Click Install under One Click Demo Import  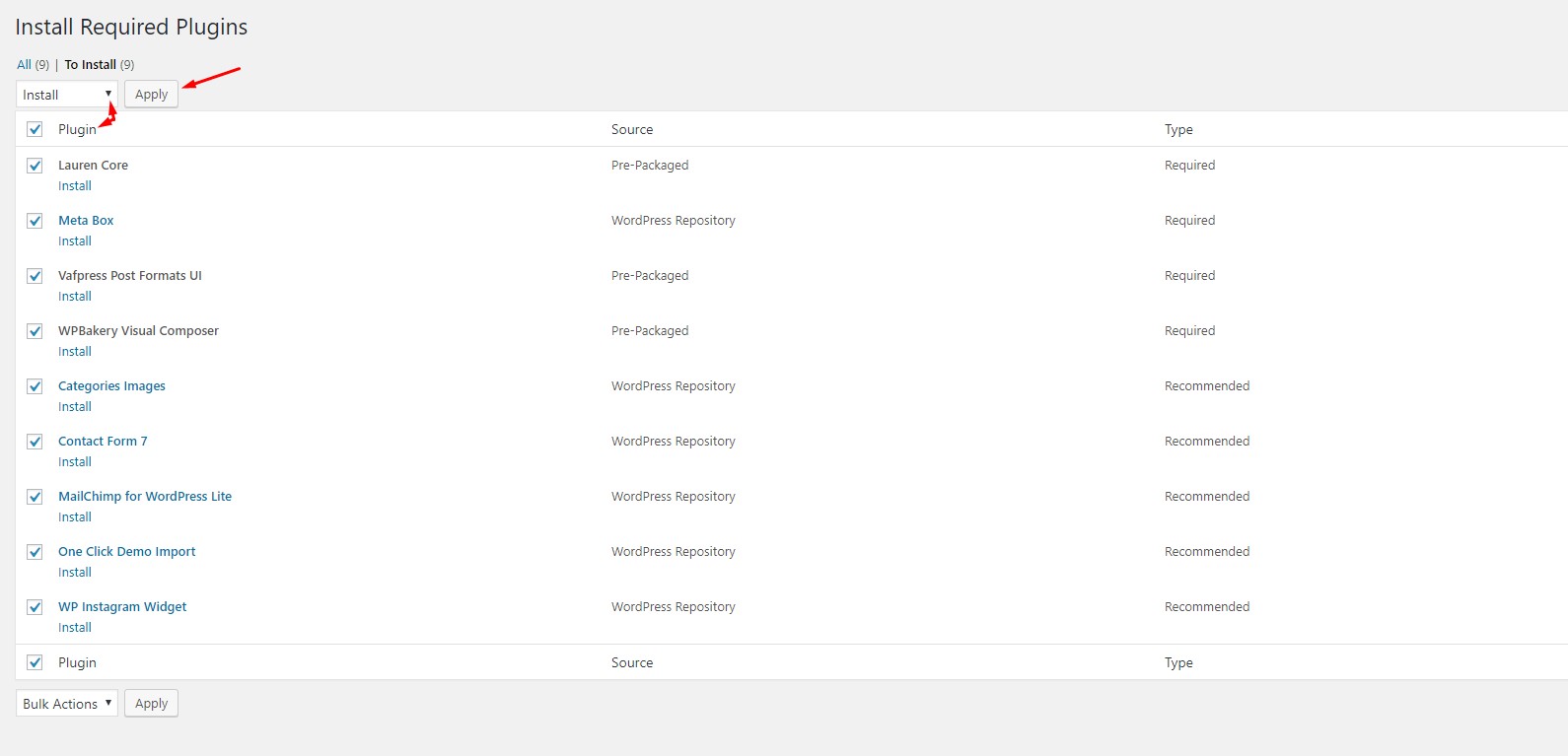pyautogui.click(x=75, y=573)
